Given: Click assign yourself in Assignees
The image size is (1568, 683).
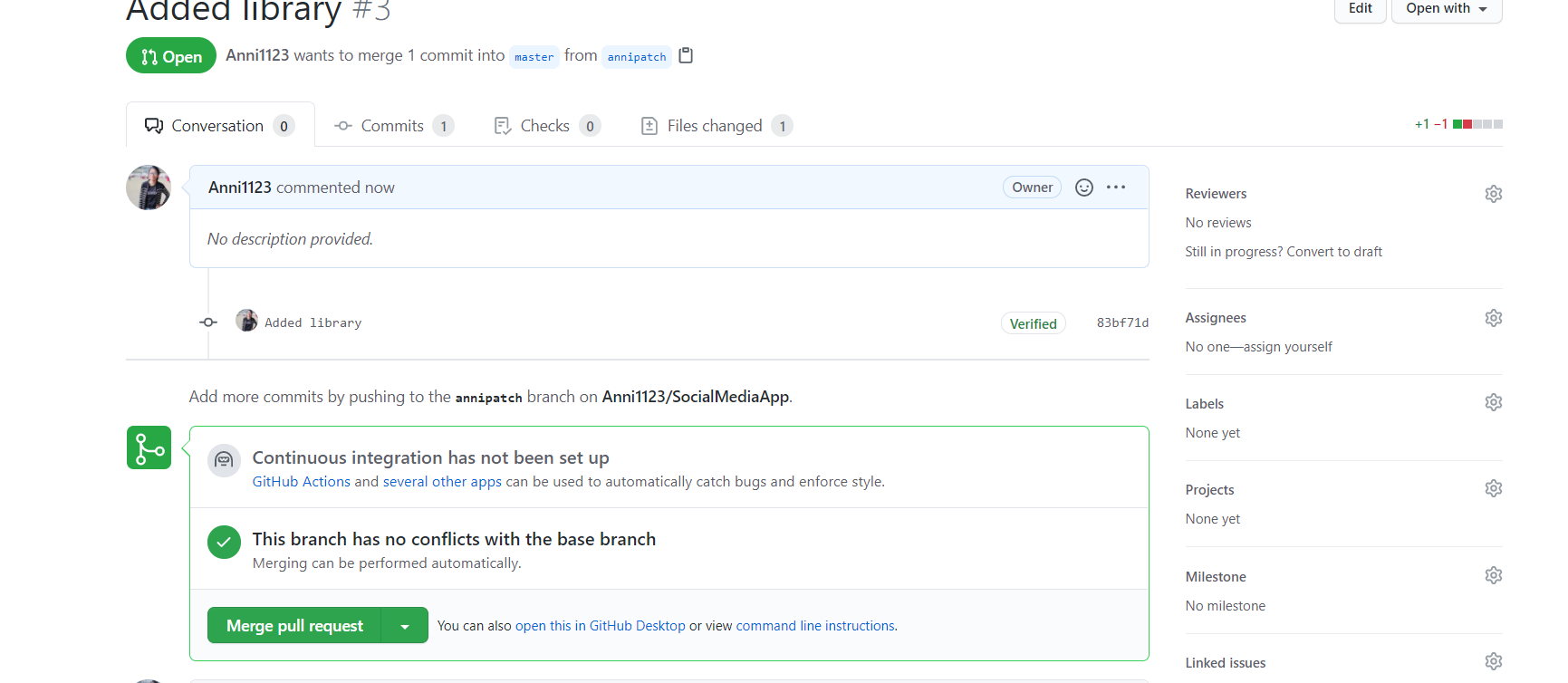Looking at the screenshot, I should [1287, 347].
